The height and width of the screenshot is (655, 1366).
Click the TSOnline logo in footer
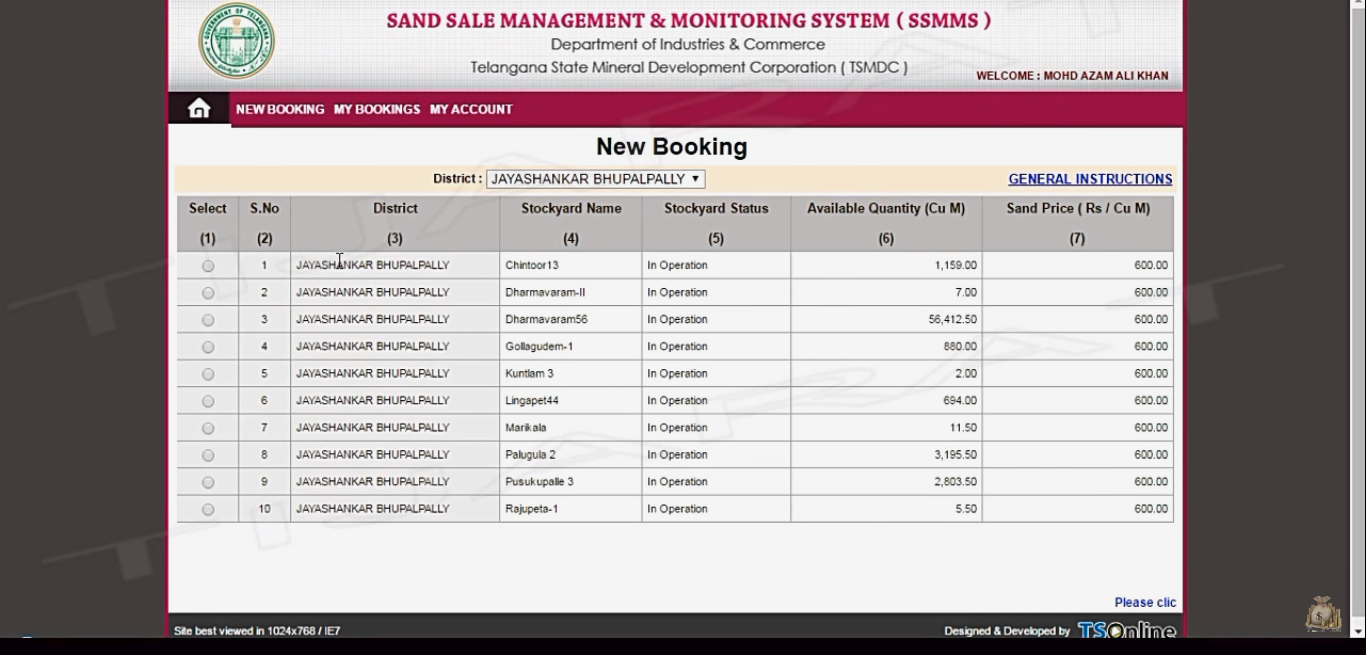[x=1126, y=630]
